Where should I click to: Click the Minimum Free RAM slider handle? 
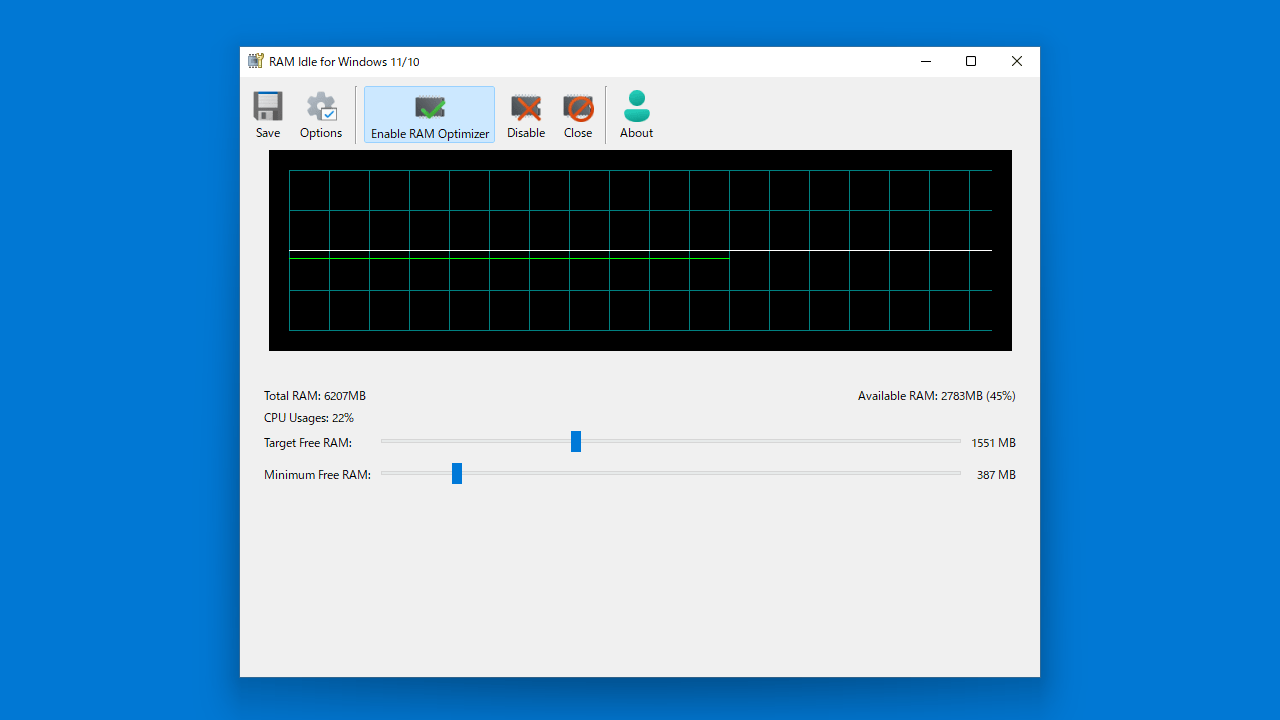pyautogui.click(x=457, y=473)
